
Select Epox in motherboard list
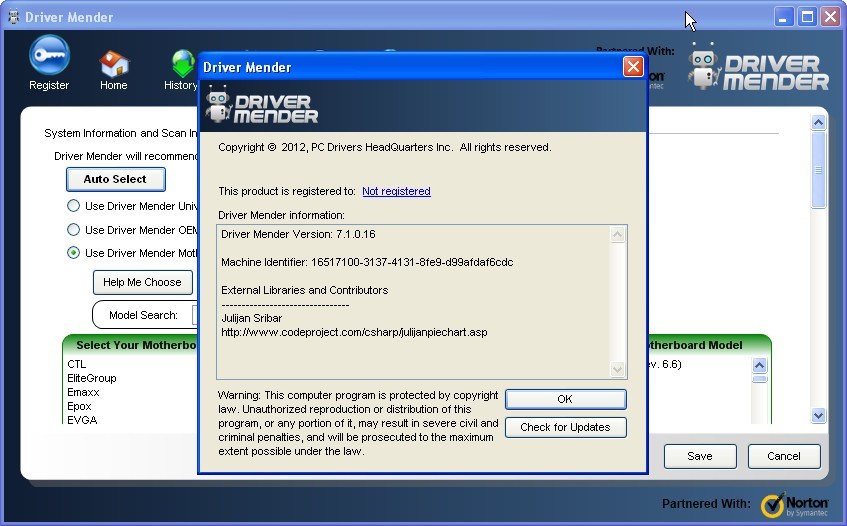point(79,406)
